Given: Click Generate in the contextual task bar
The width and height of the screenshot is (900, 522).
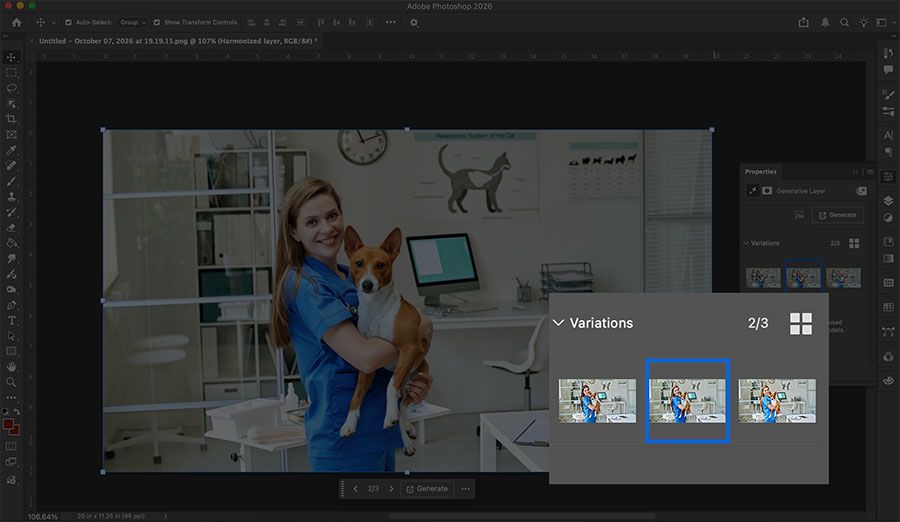Looking at the screenshot, I should tap(427, 489).
